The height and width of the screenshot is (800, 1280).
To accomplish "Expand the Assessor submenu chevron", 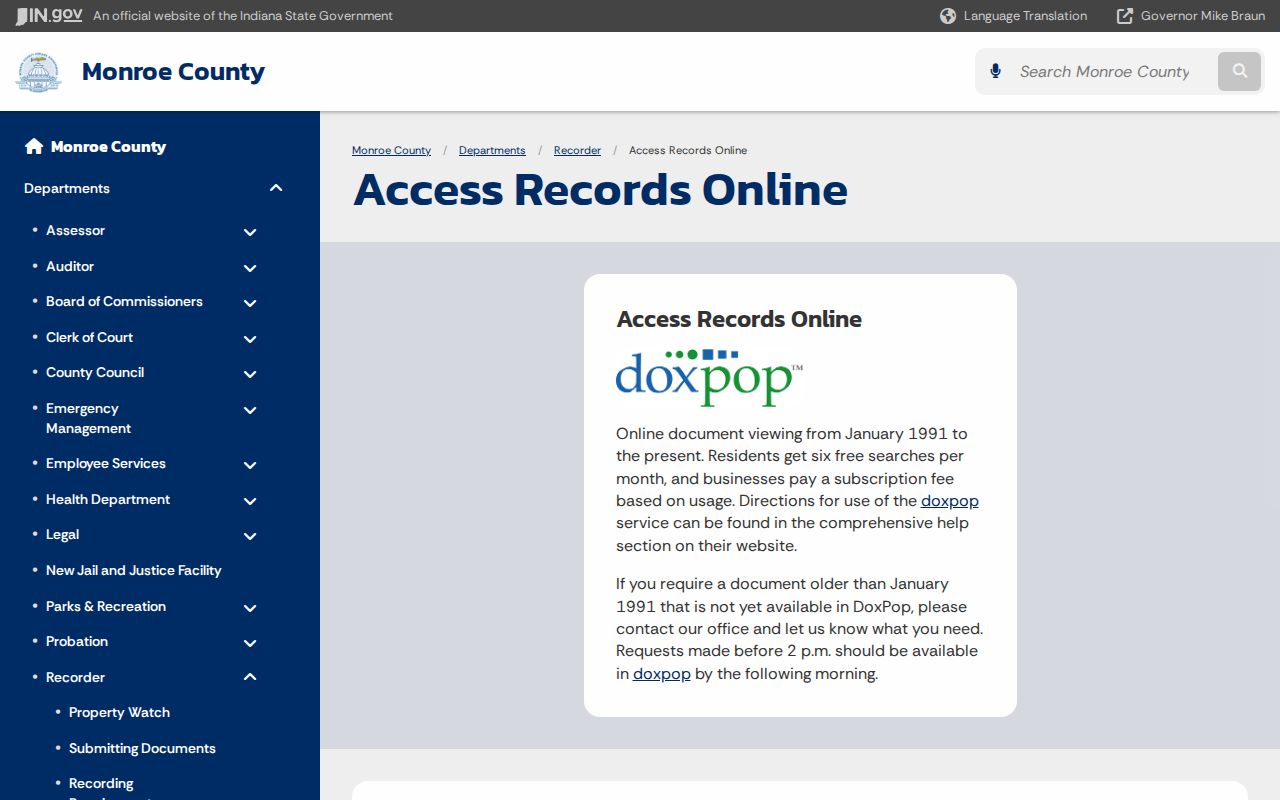I will pyautogui.click(x=250, y=232).
